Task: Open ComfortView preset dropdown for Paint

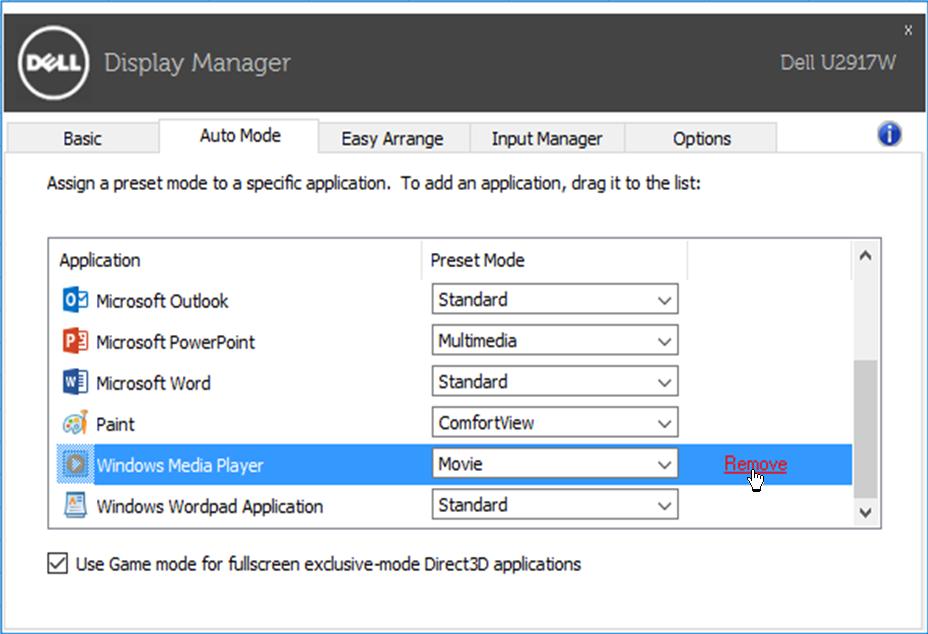Action: click(x=555, y=423)
